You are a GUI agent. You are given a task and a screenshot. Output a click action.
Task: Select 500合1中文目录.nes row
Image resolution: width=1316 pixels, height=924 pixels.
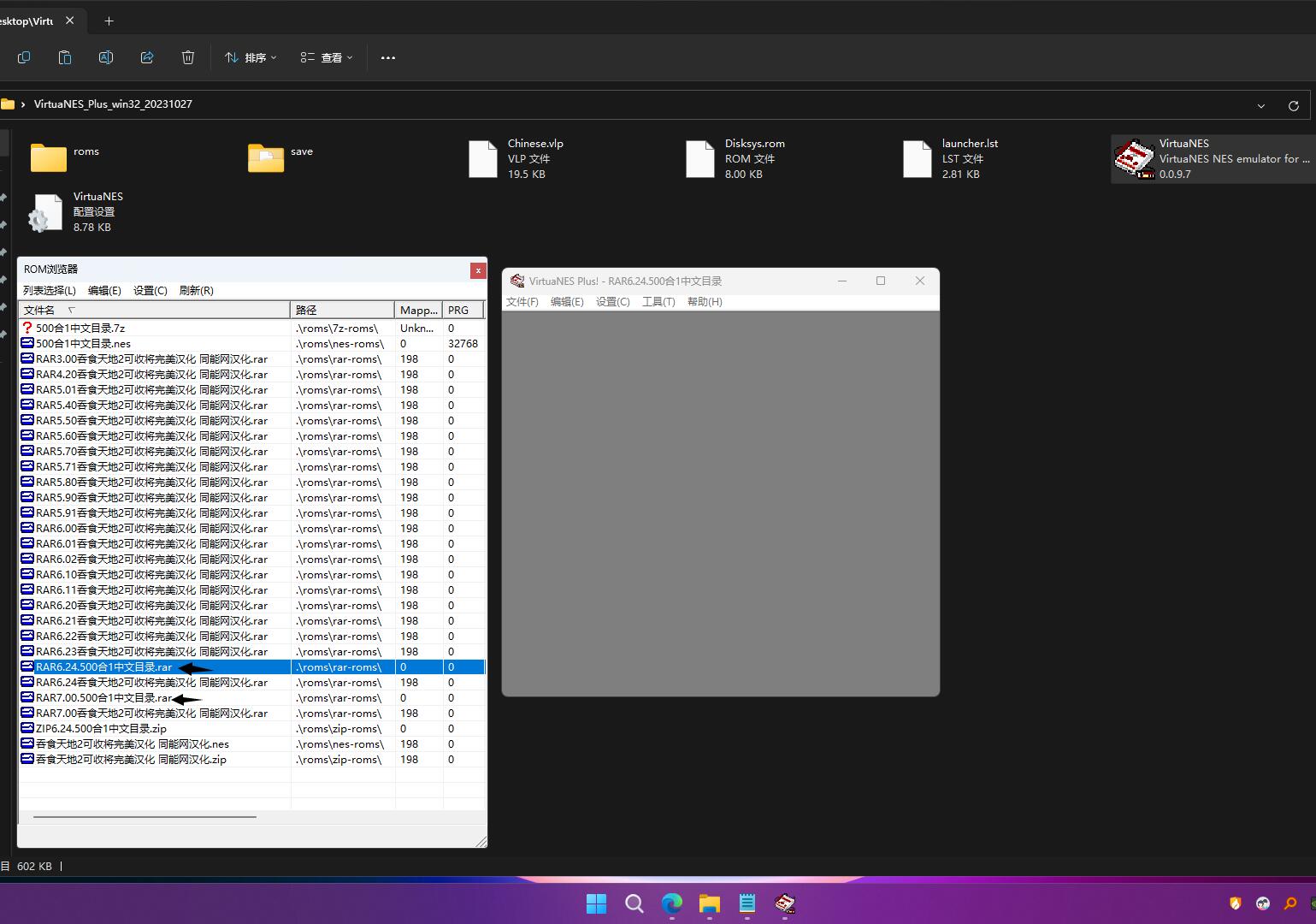click(x=252, y=344)
